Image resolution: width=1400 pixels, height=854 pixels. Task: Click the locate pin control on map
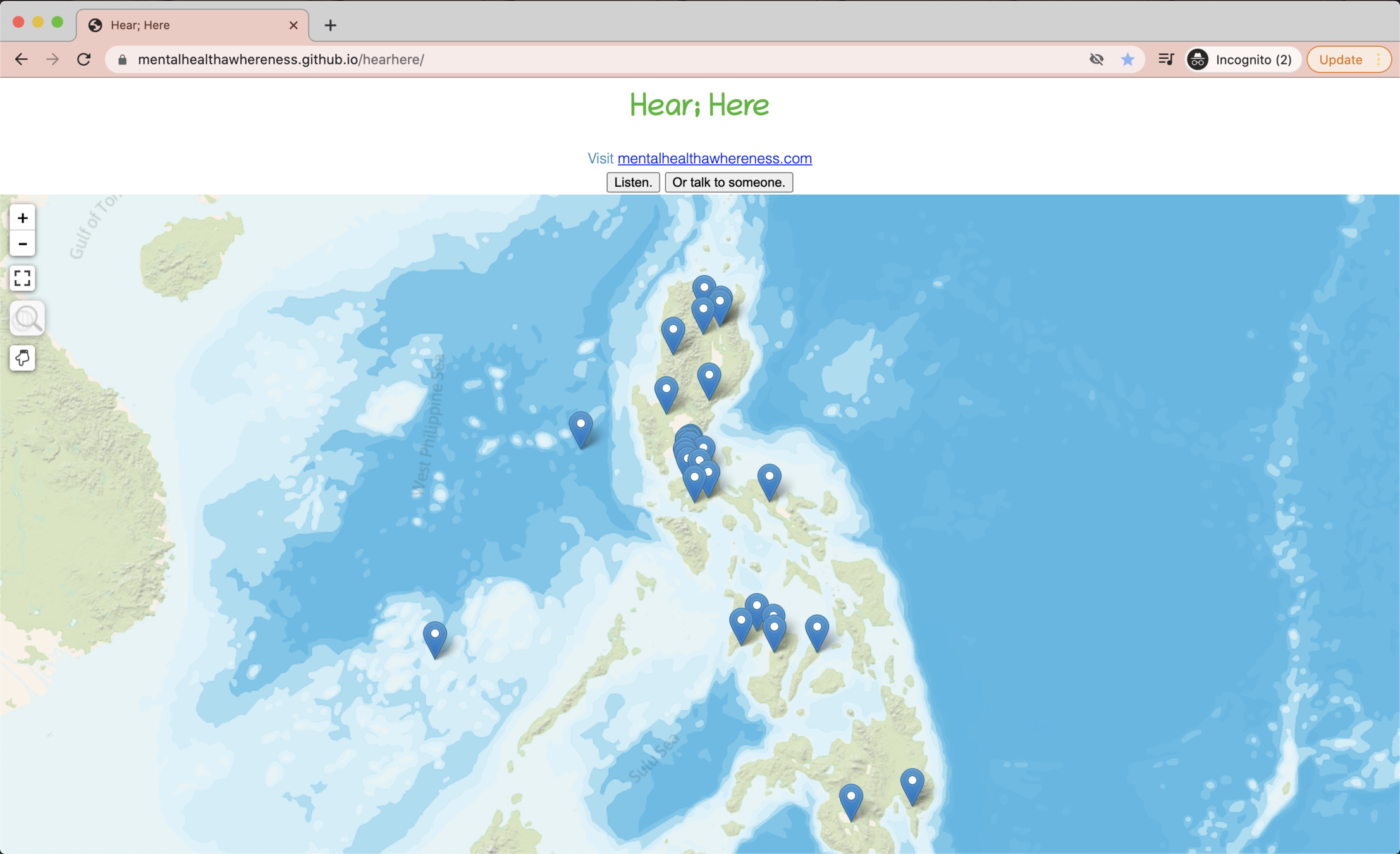(x=22, y=359)
